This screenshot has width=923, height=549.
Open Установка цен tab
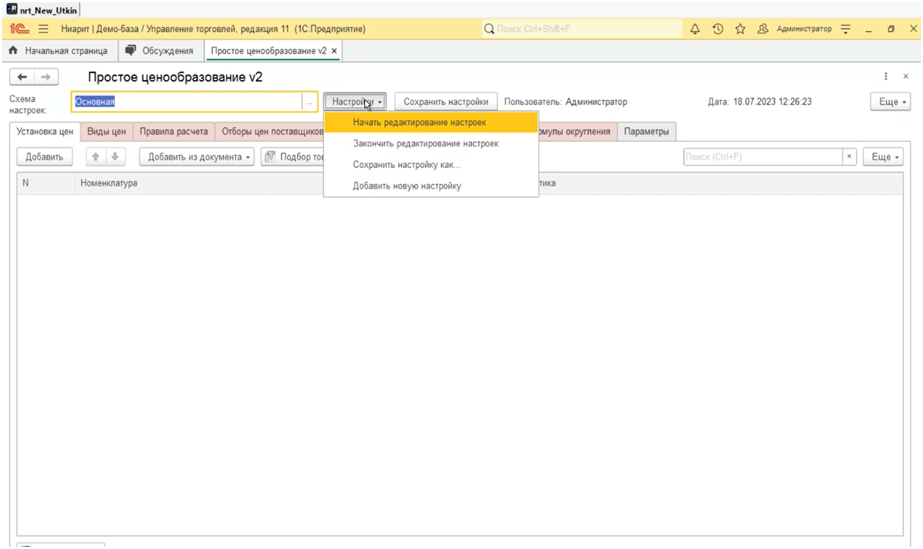pyautogui.click(x=45, y=131)
